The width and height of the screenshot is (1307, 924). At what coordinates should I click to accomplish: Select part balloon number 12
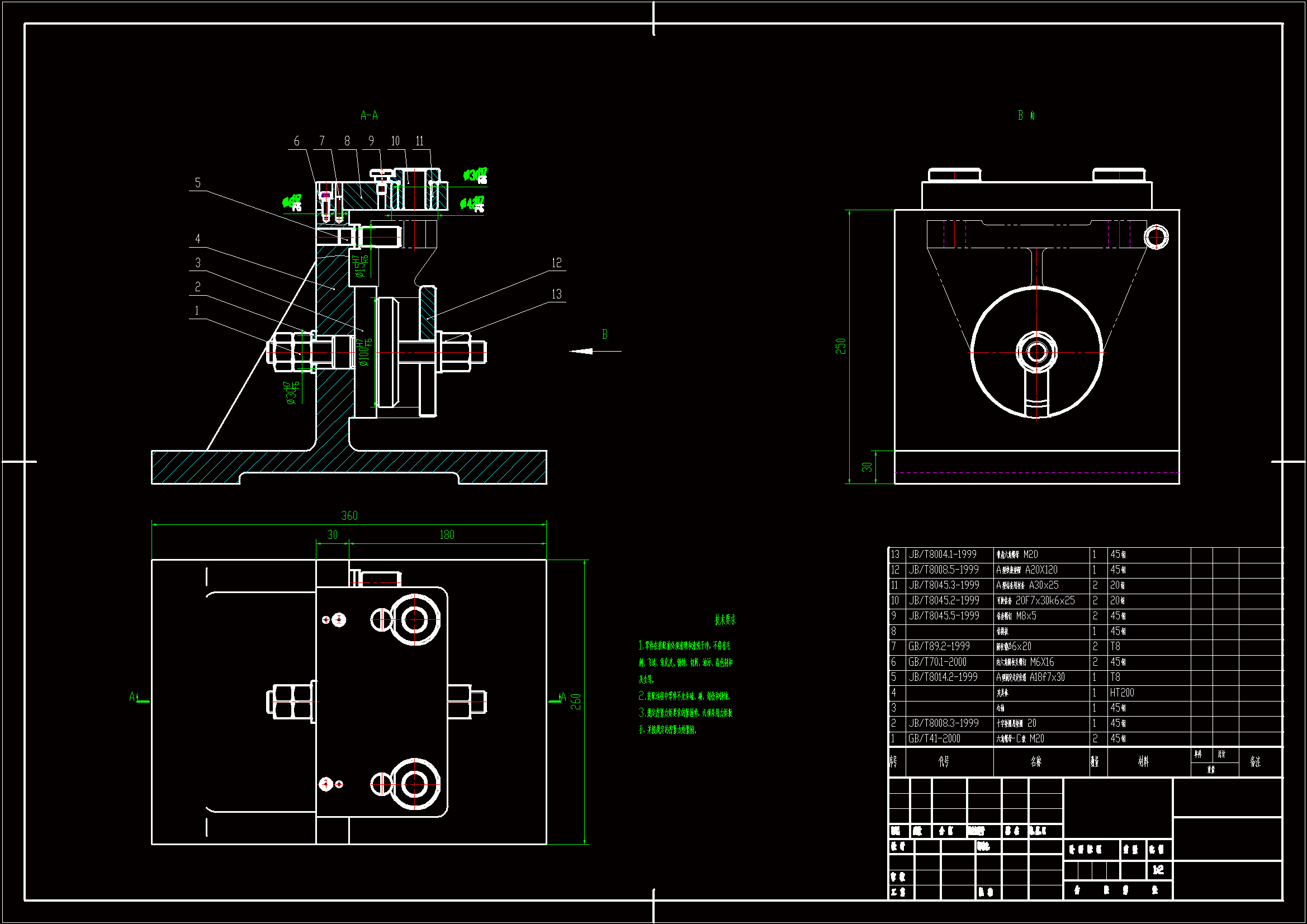(x=556, y=263)
